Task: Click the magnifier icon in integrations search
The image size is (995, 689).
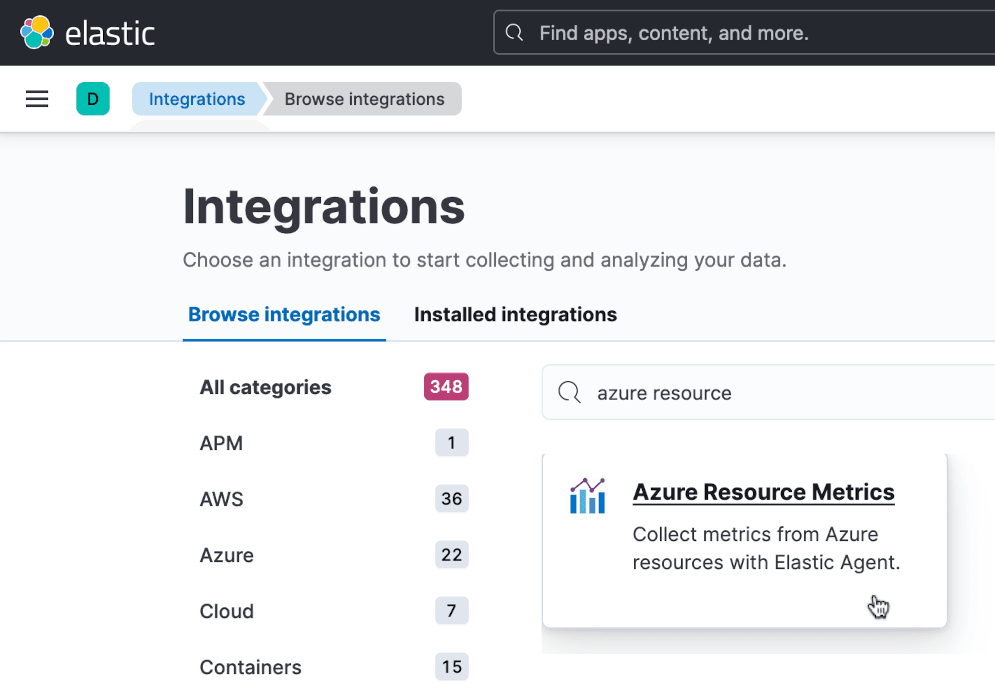Action: [x=569, y=393]
